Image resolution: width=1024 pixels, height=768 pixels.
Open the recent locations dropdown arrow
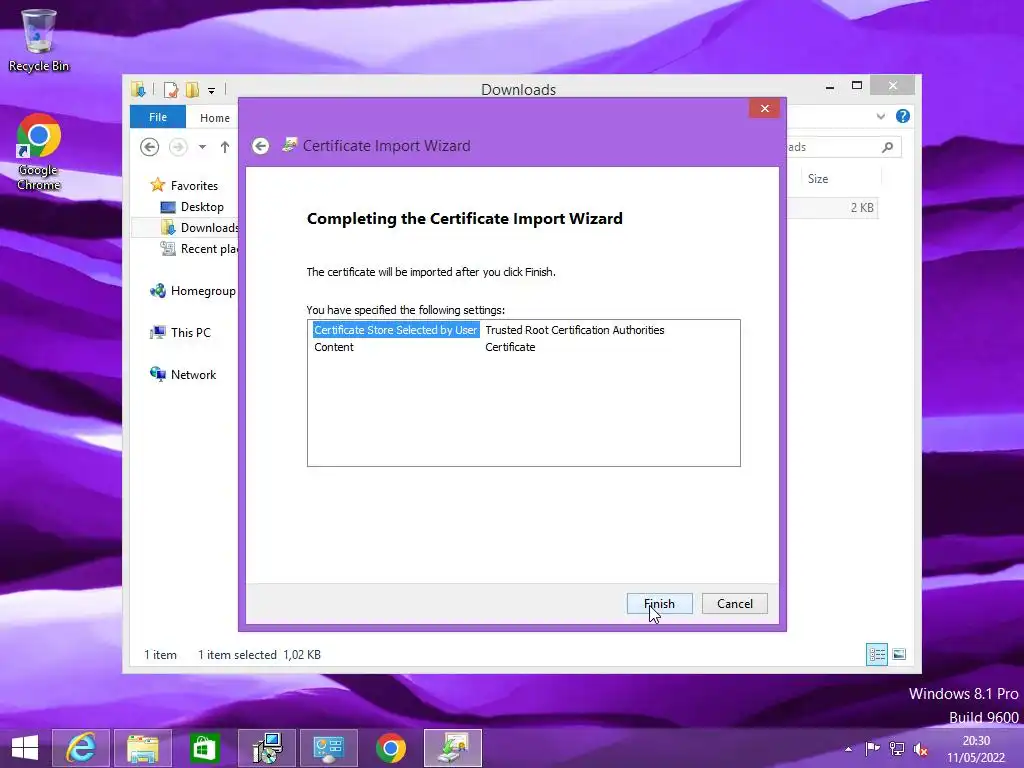point(202,147)
